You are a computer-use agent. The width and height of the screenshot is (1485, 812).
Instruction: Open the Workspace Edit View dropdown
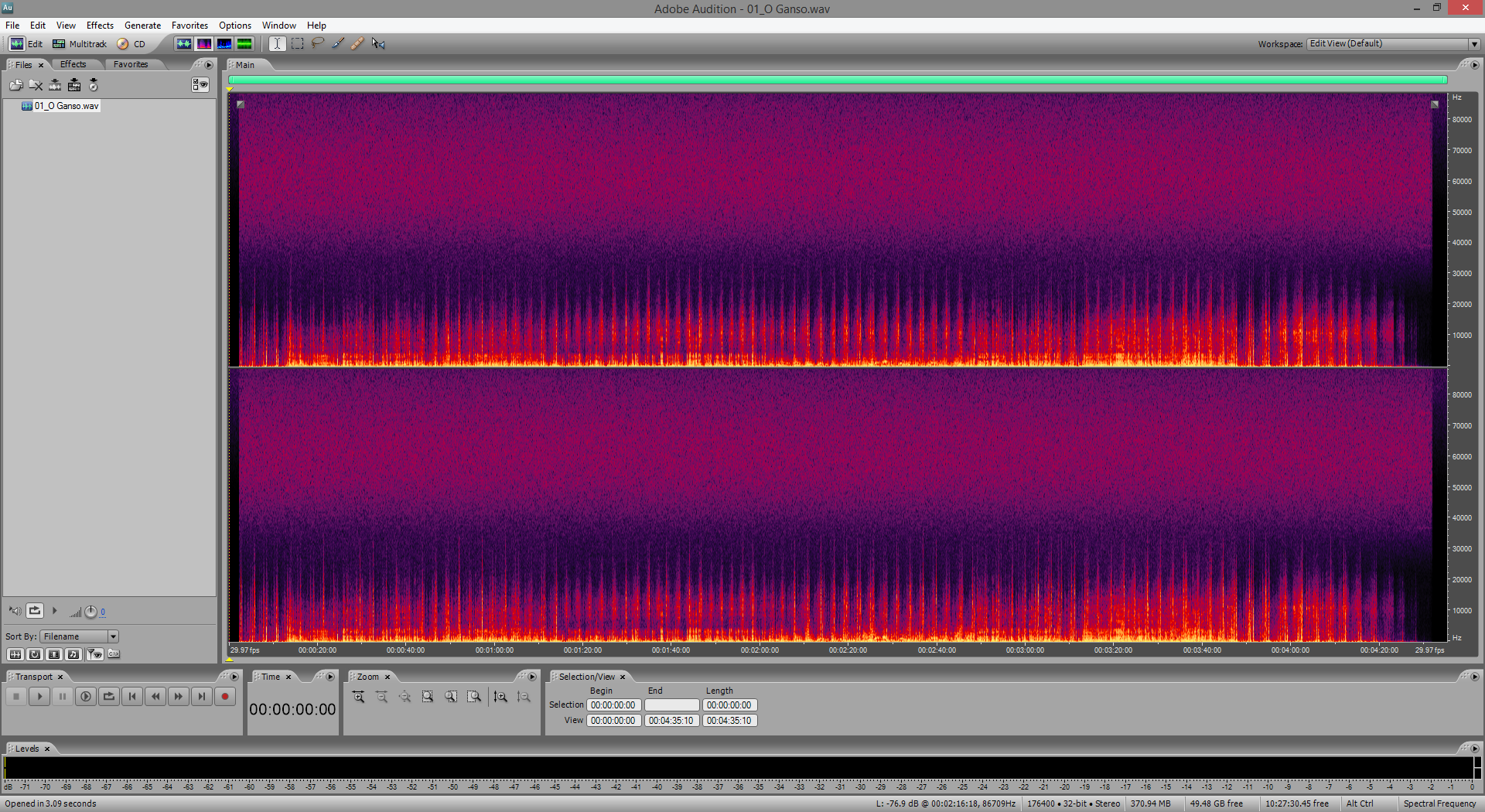[1474, 44]
